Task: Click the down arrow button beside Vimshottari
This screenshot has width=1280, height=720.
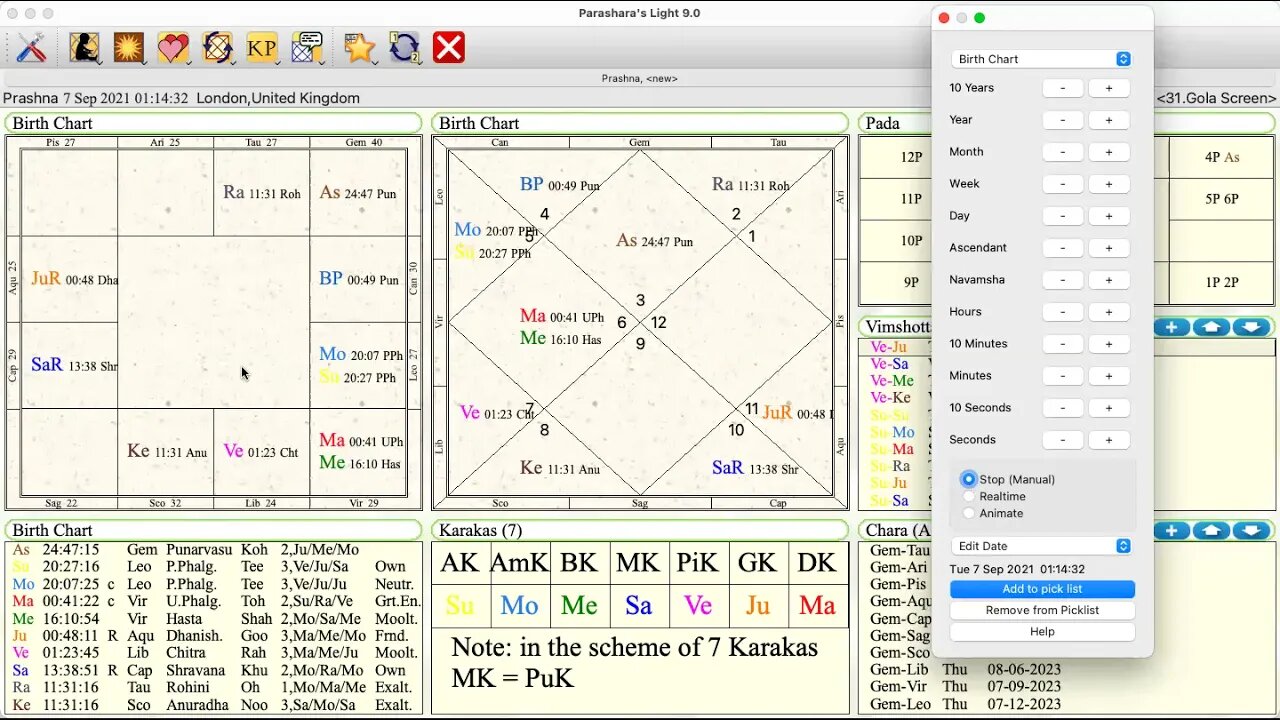Action: click(1251, 327)
